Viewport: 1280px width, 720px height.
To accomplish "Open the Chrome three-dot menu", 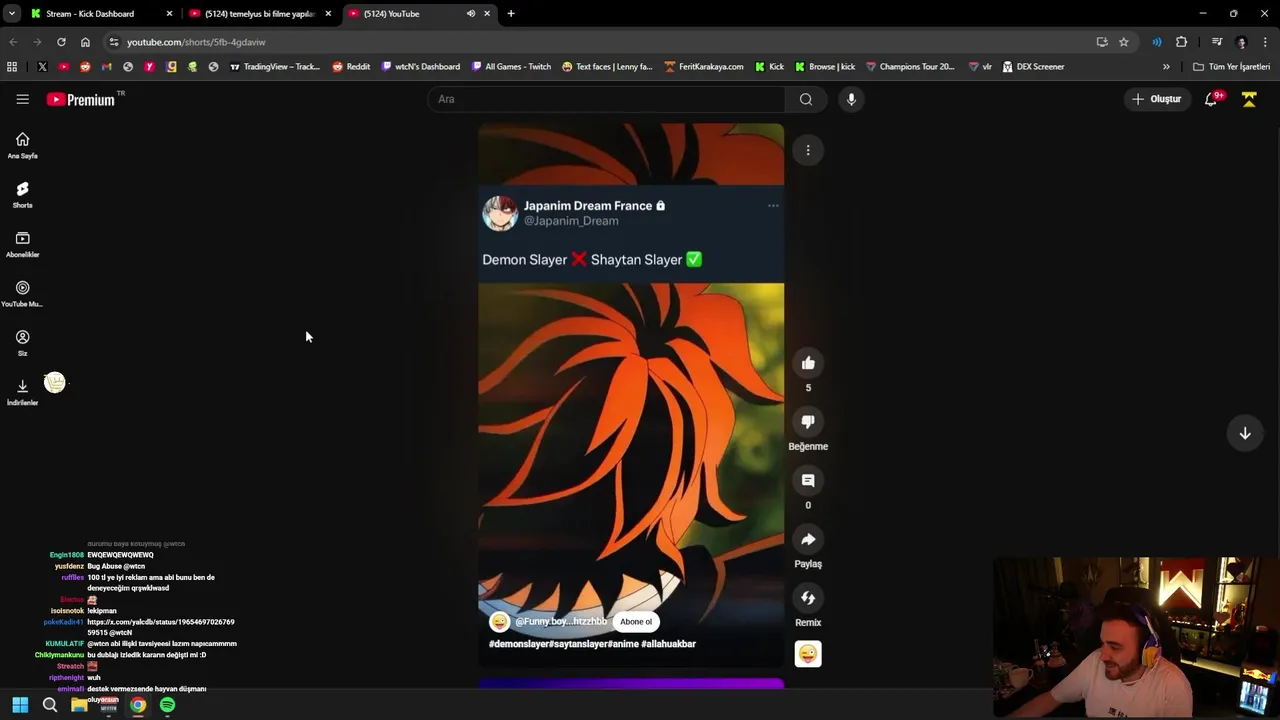I will 1265,42.
